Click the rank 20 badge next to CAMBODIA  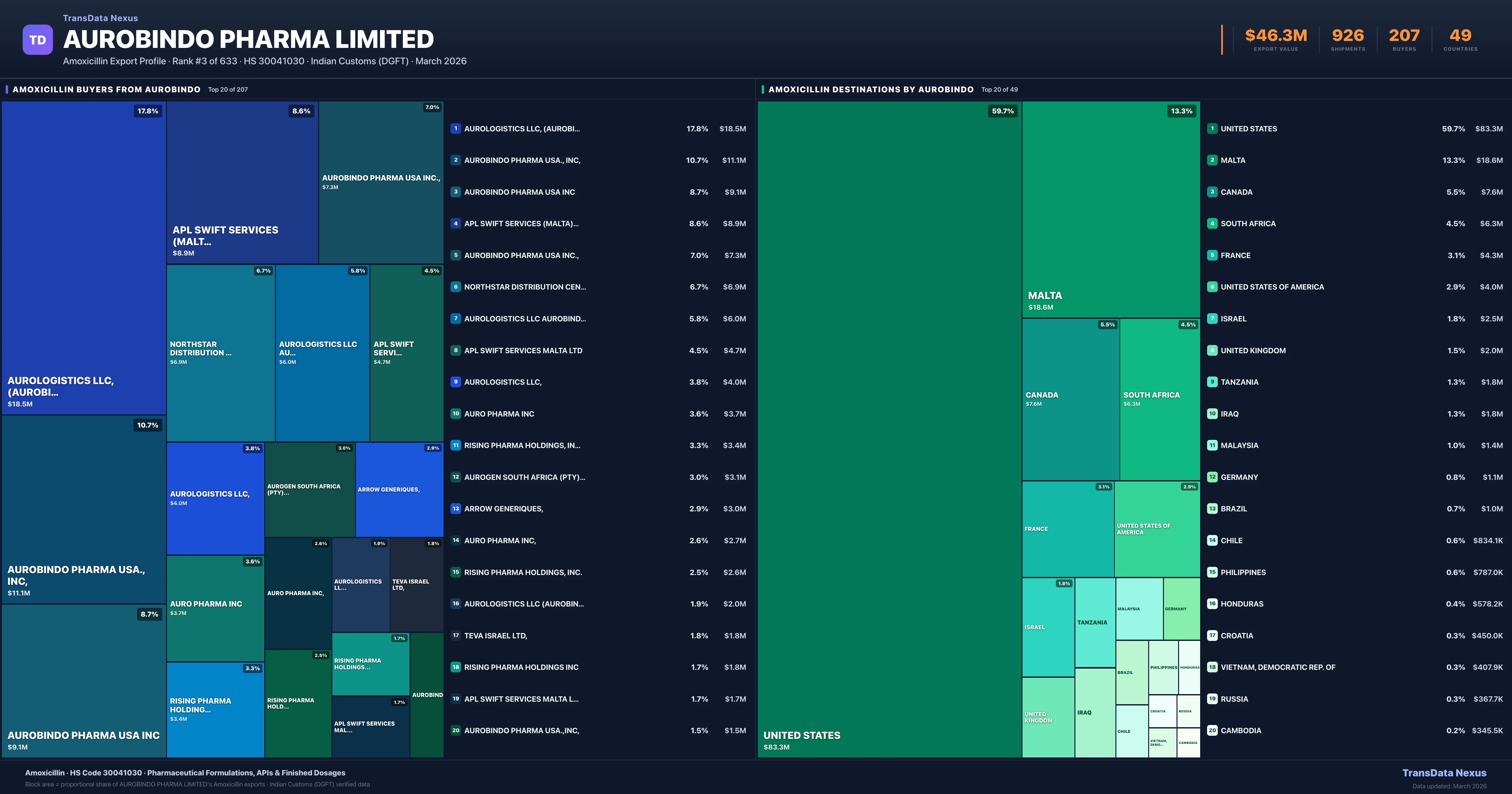(x=1212, y=730)
